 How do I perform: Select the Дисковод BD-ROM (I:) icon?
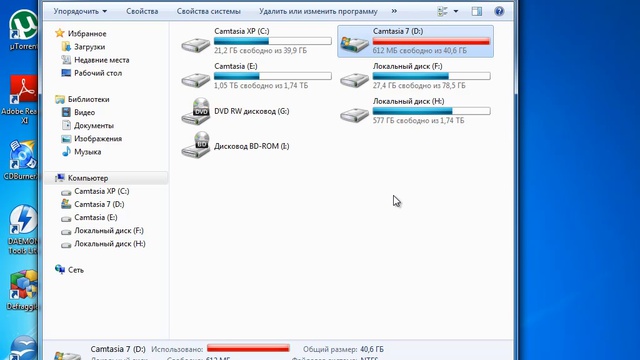196,145
